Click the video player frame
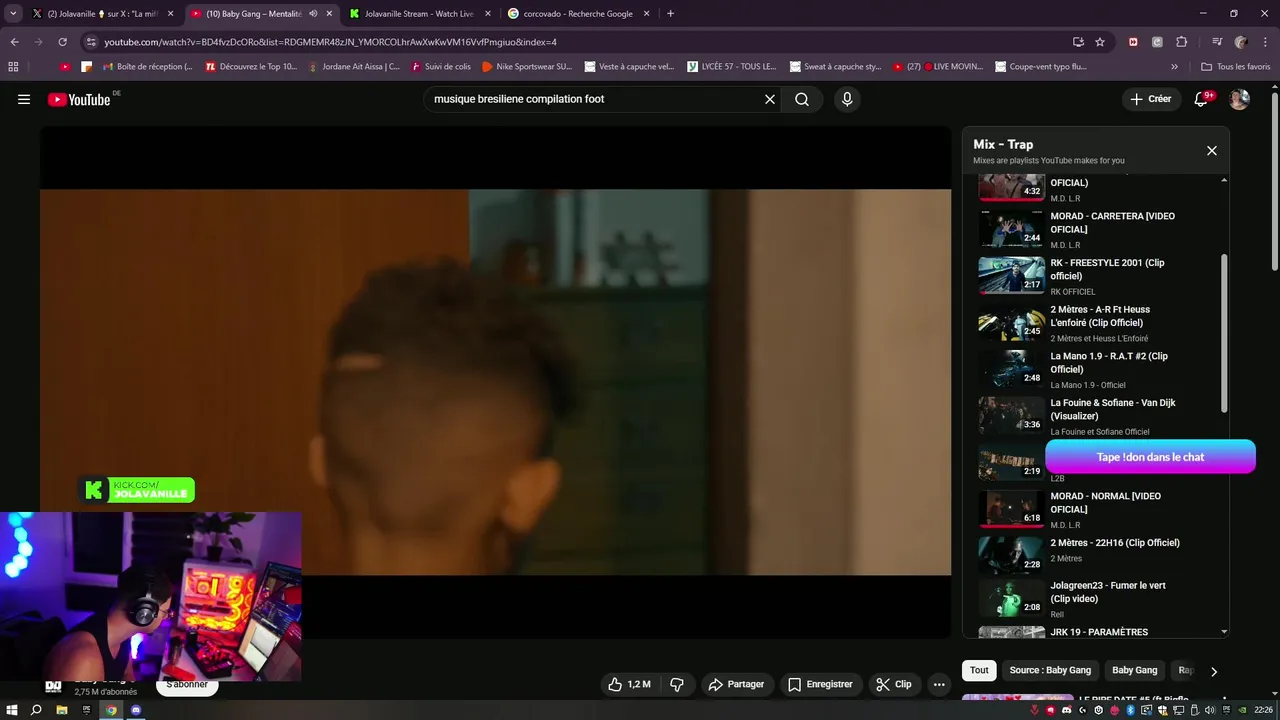The width and height of the screenshot is (1280, 720). (495, 382)
